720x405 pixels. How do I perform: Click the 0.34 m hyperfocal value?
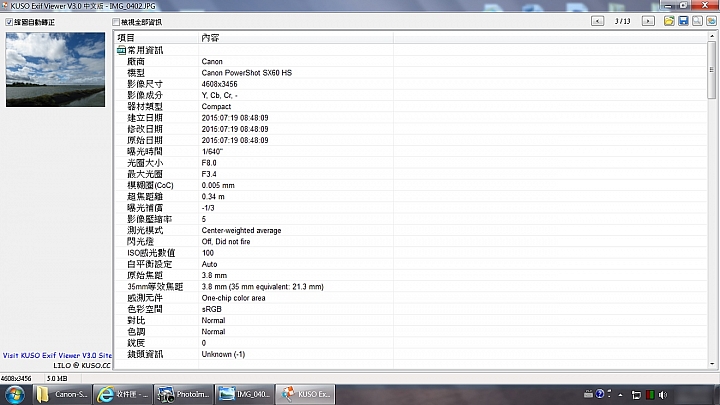coord(213,197)
